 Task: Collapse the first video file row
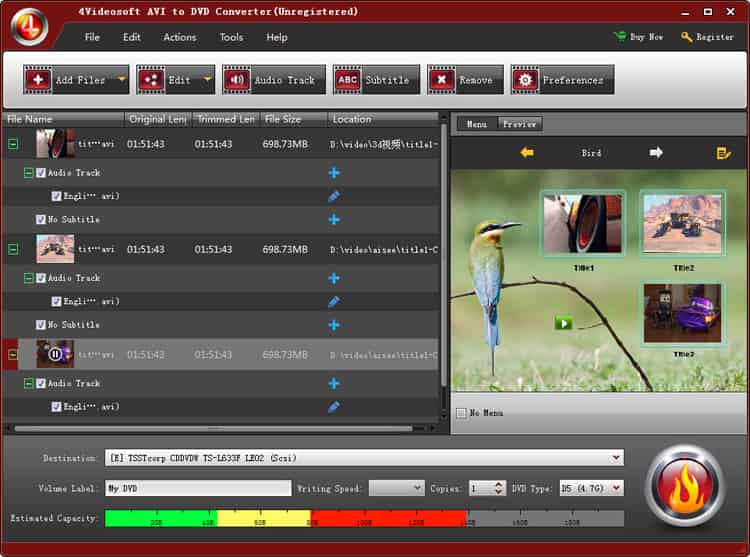coord(13,143)
